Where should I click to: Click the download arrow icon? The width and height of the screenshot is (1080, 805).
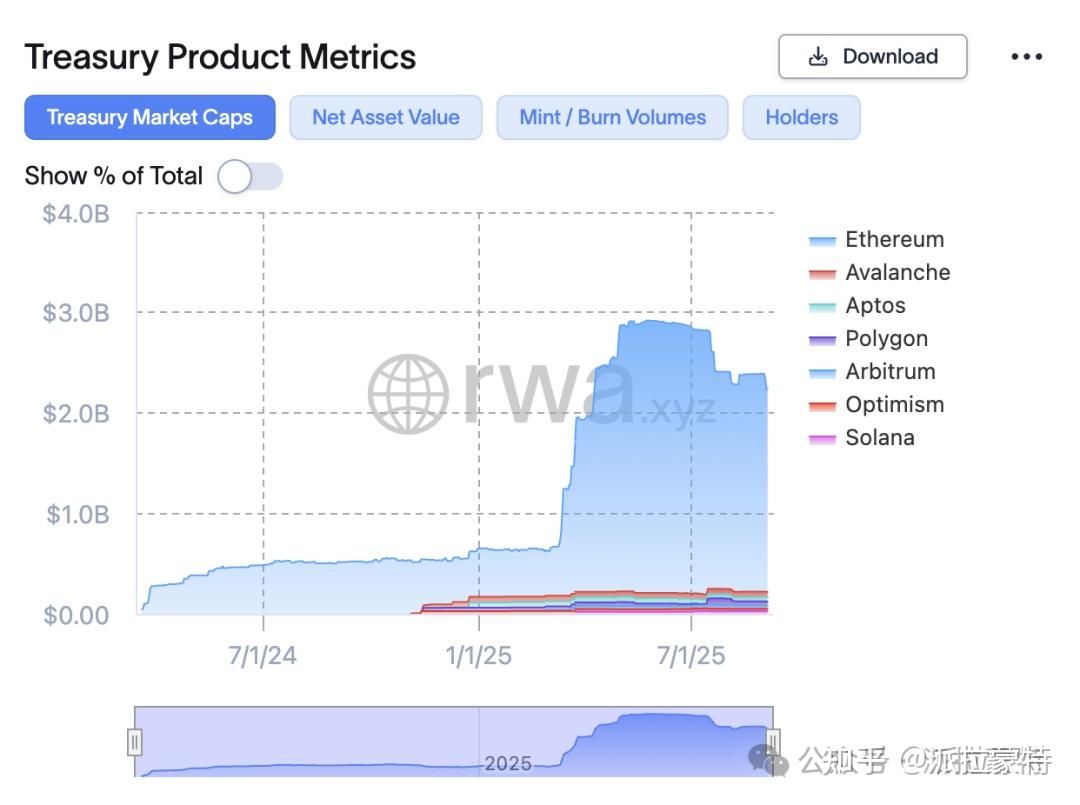pos(820,57)
